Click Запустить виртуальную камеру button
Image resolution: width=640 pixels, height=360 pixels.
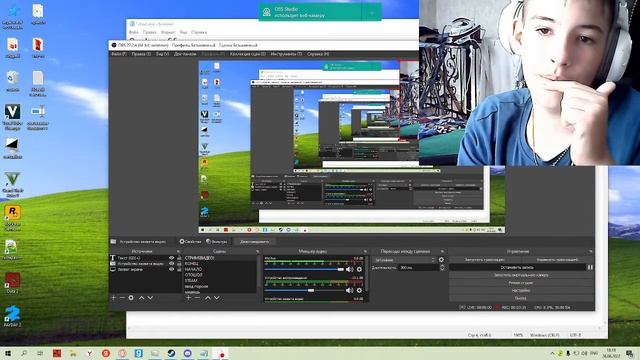point(521,275)
